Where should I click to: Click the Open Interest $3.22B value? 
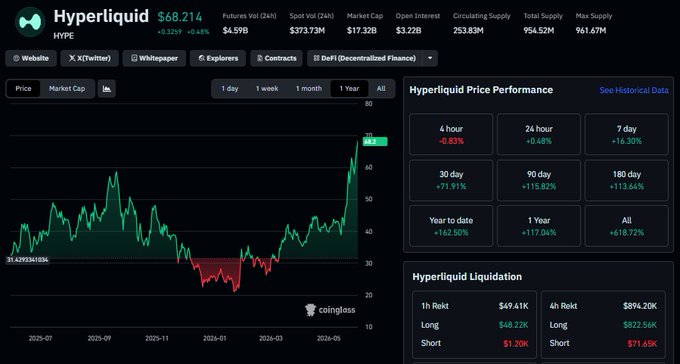(x=409, y=30)
